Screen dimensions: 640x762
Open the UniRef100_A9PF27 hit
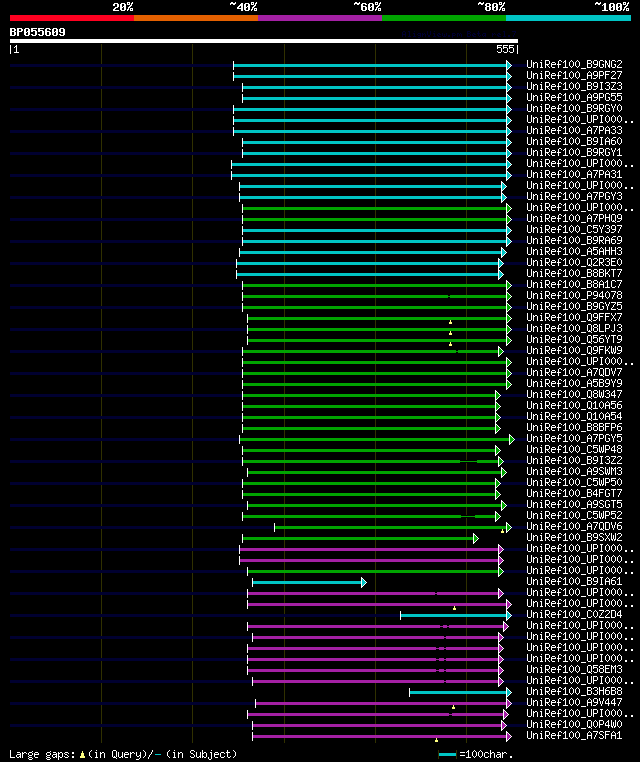tap(574, 75)
